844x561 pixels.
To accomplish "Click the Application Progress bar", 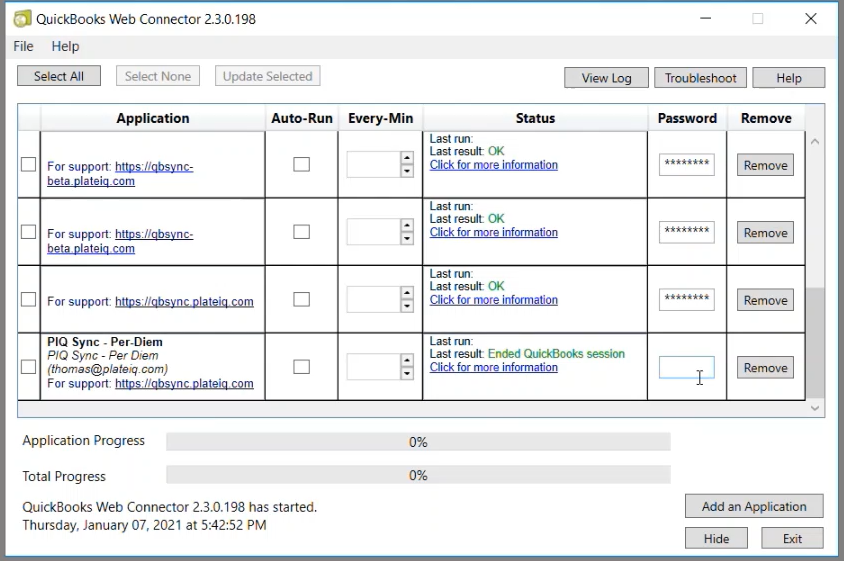I will pyautogui.click(x=418, y=441).
